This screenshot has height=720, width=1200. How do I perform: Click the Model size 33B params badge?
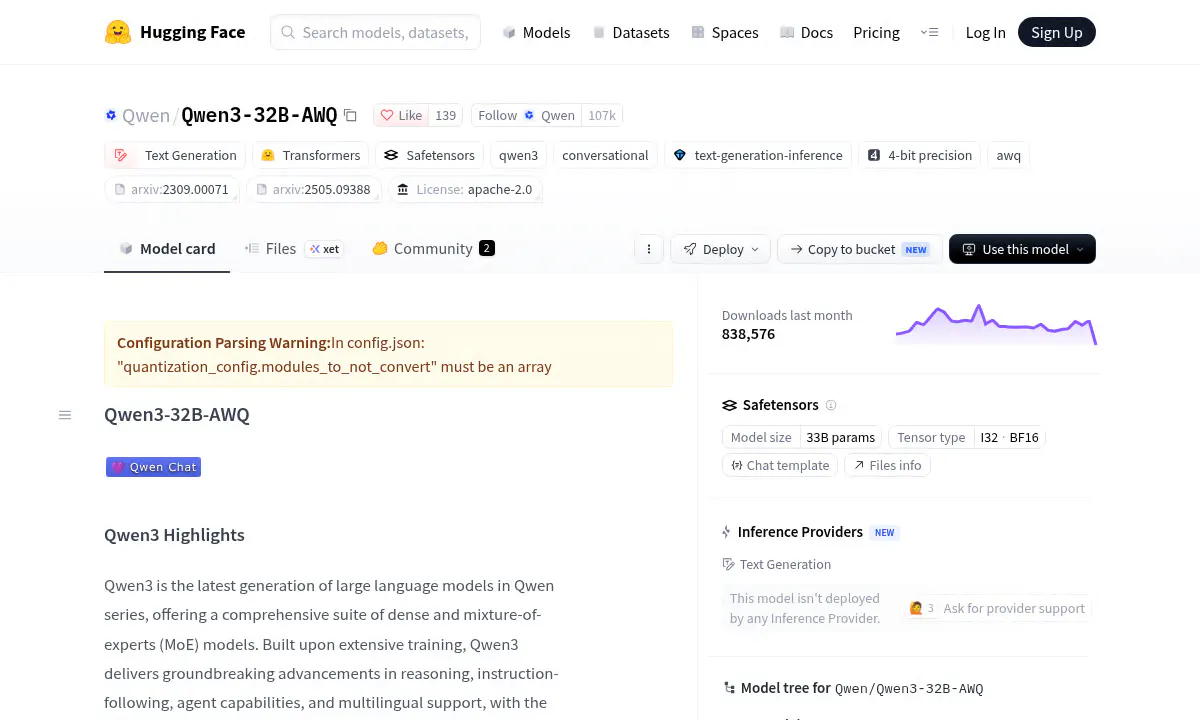pos(802,437)
